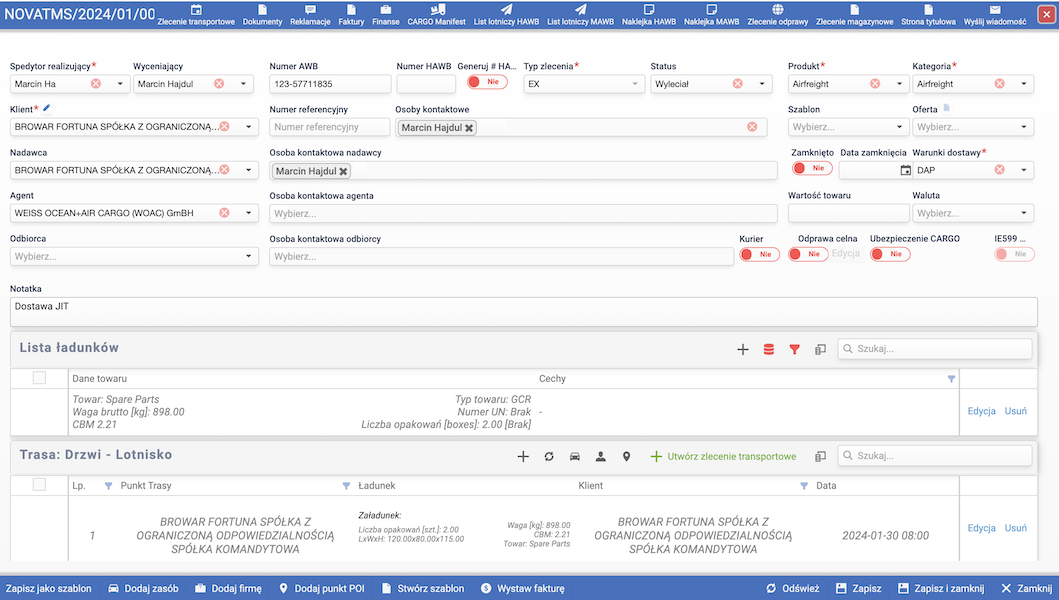1059x600 pixels.
Task: Click Zapisz i zamknij in the bottom bar
Action: tap(941, 589)
